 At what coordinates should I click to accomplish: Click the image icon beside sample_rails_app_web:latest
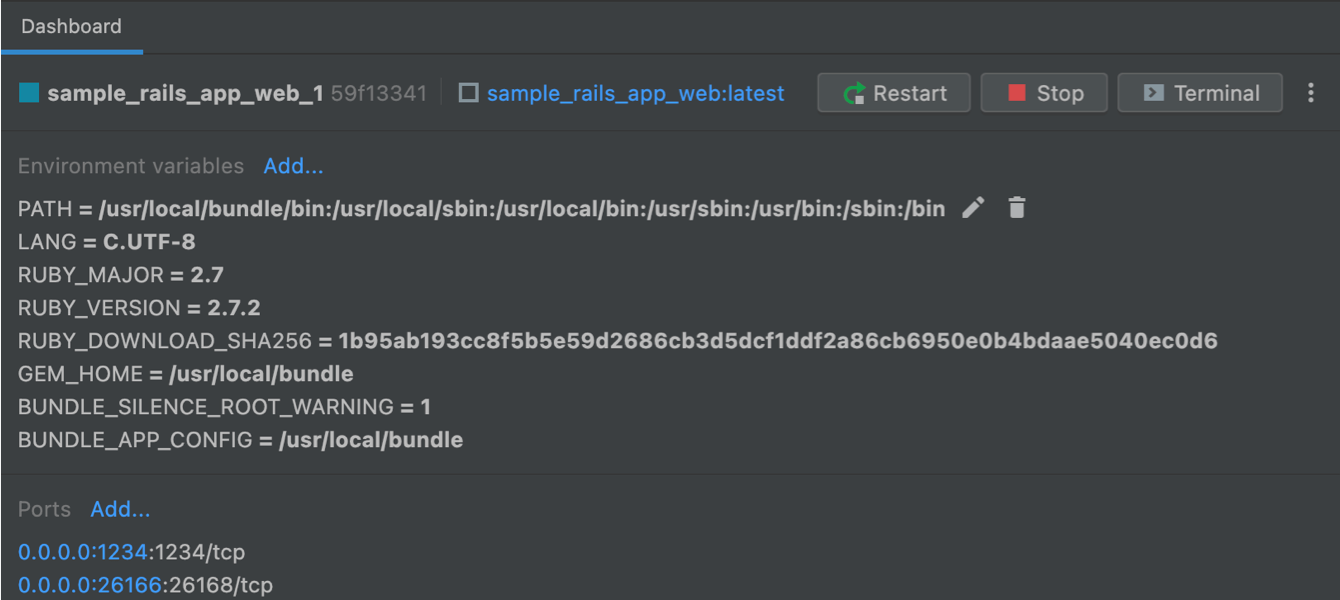(x=468, y=93)
